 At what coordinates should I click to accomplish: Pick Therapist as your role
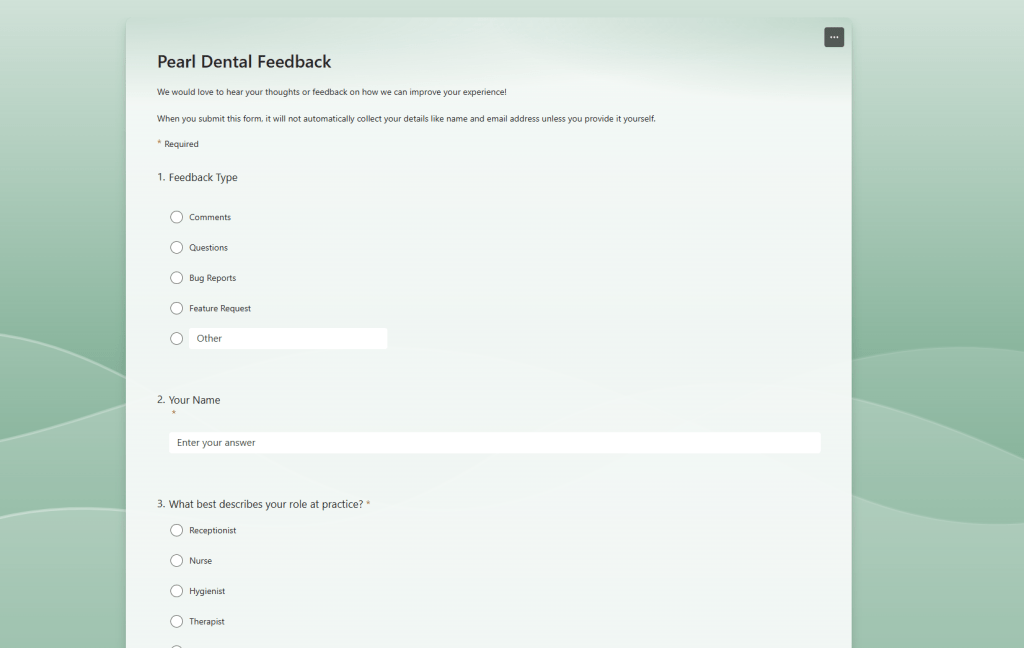click(x=177, y=621)
